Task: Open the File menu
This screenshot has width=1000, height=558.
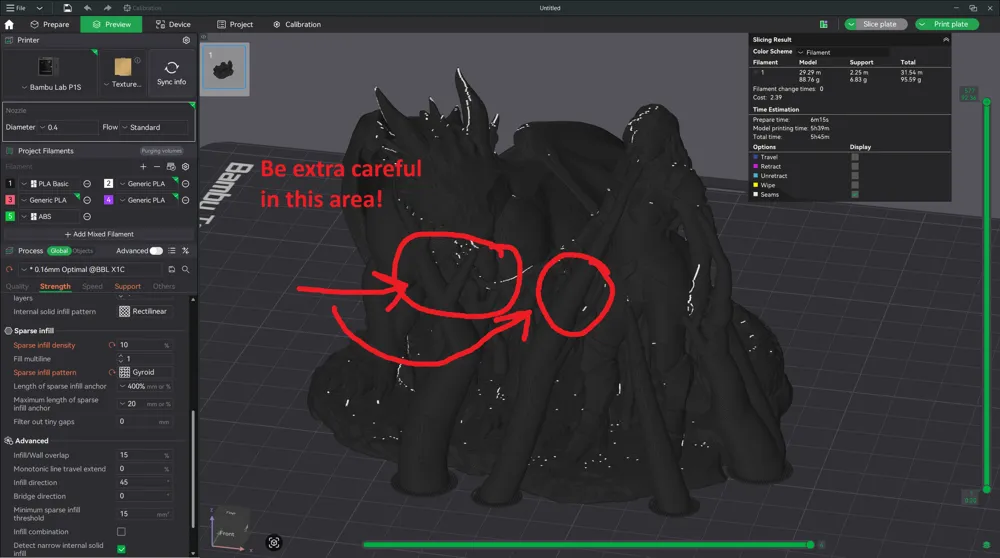Action: click(x=16, y=8)
